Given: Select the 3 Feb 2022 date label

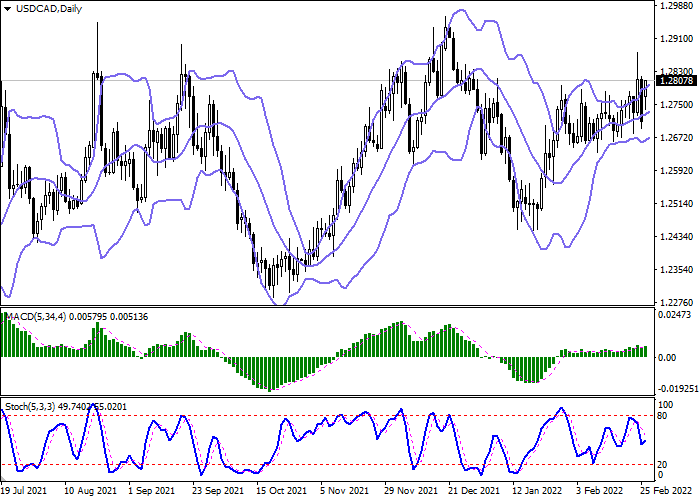Looking at the screenshot, I should (600, 490).
